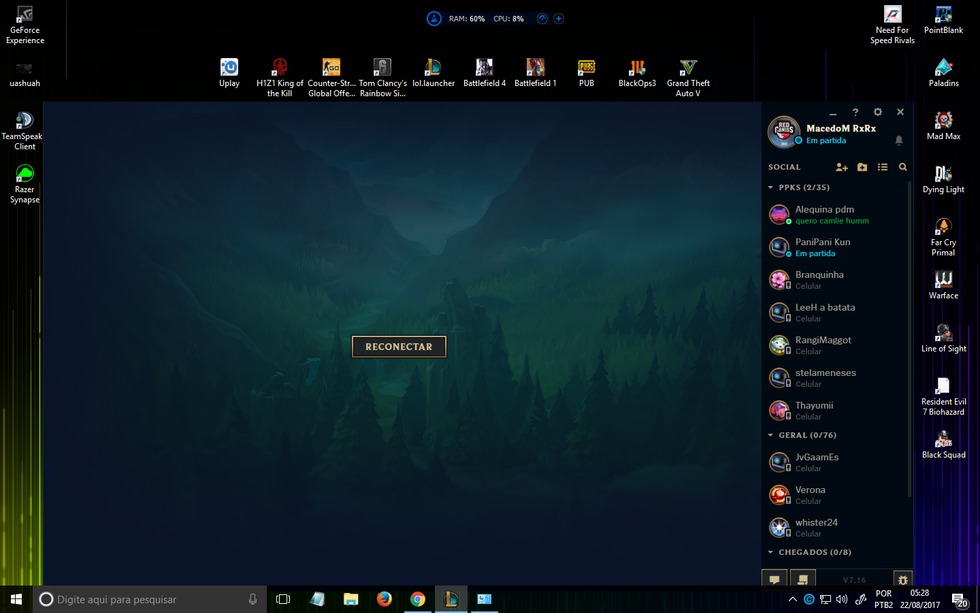Select the Dying Light shortcut

point(943,179)
